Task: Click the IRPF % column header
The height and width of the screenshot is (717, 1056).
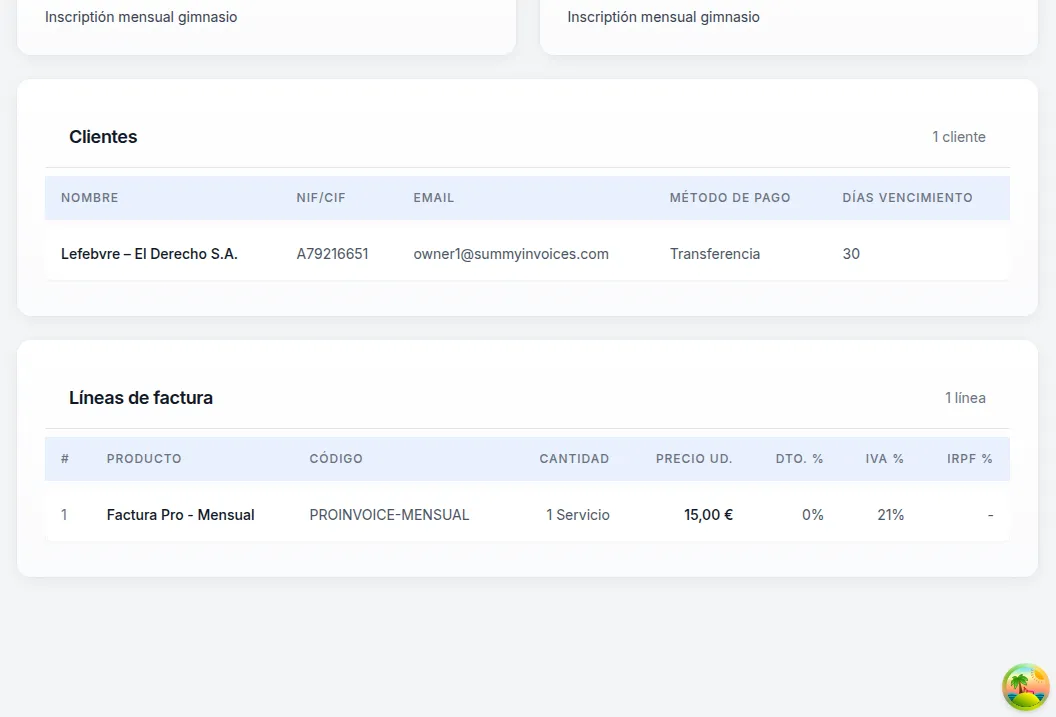Action: [x=969, y=459]
